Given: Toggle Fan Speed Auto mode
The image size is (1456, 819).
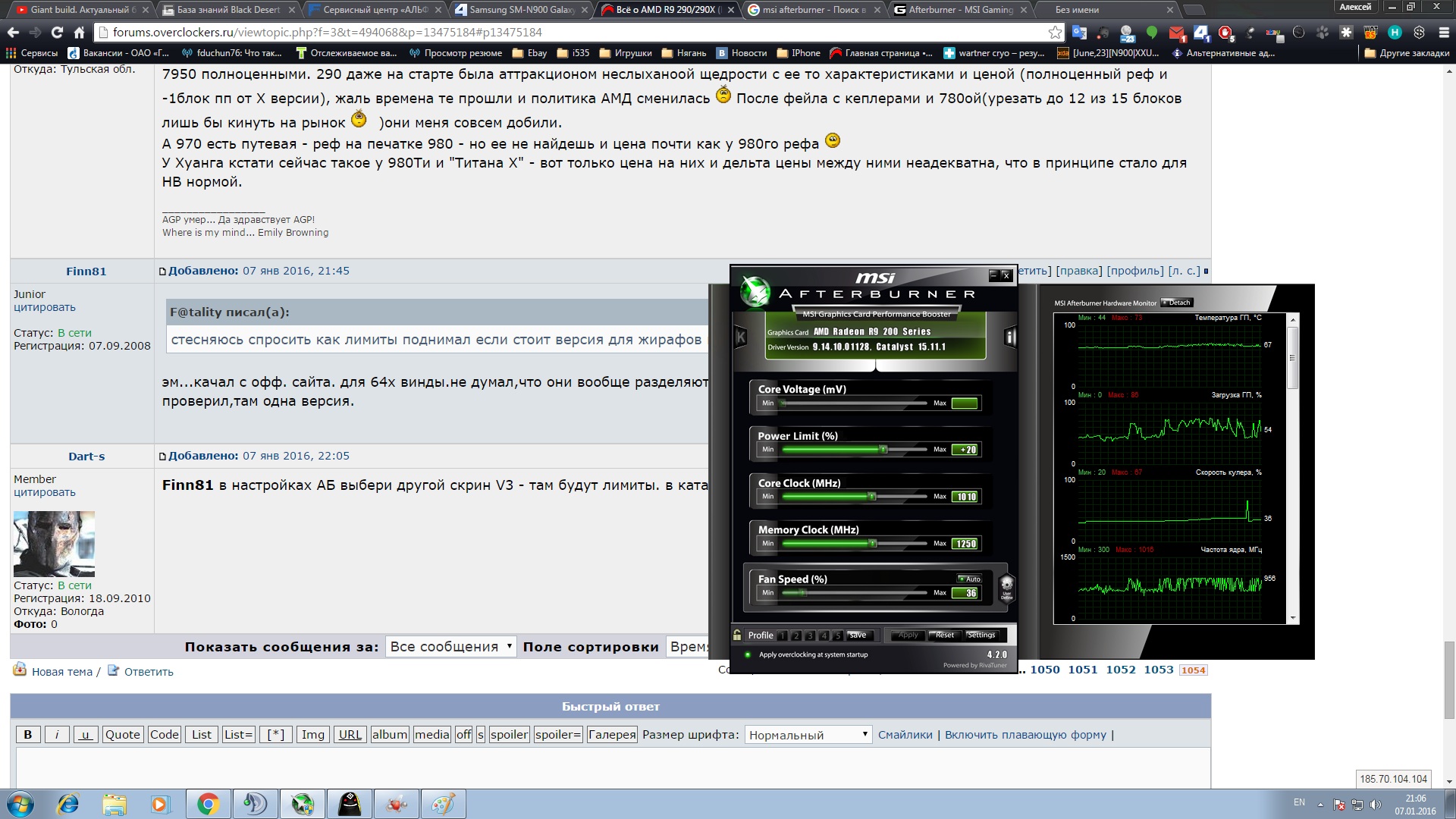Looking at the screenshot, I should (x=969, y=579).
